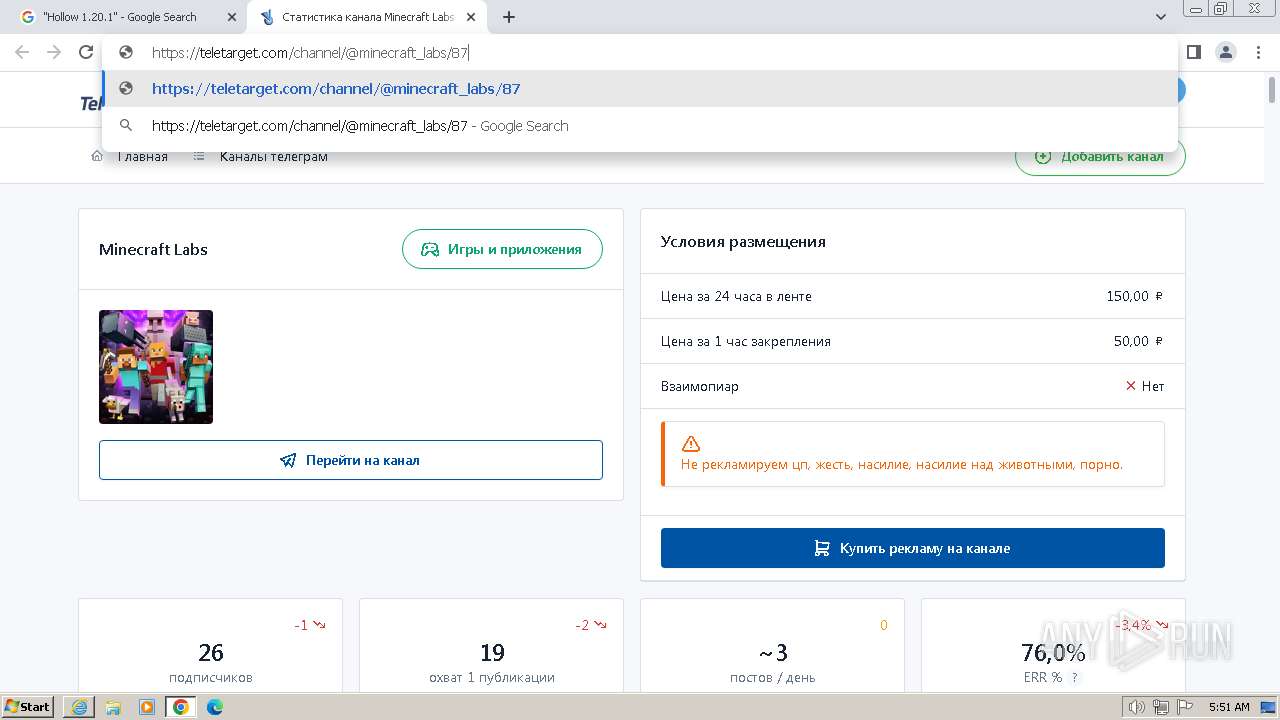Click the ~3 постов / день statistic
The width and height of the screenshot is (1280, 720).
click(x=773, y=664)
